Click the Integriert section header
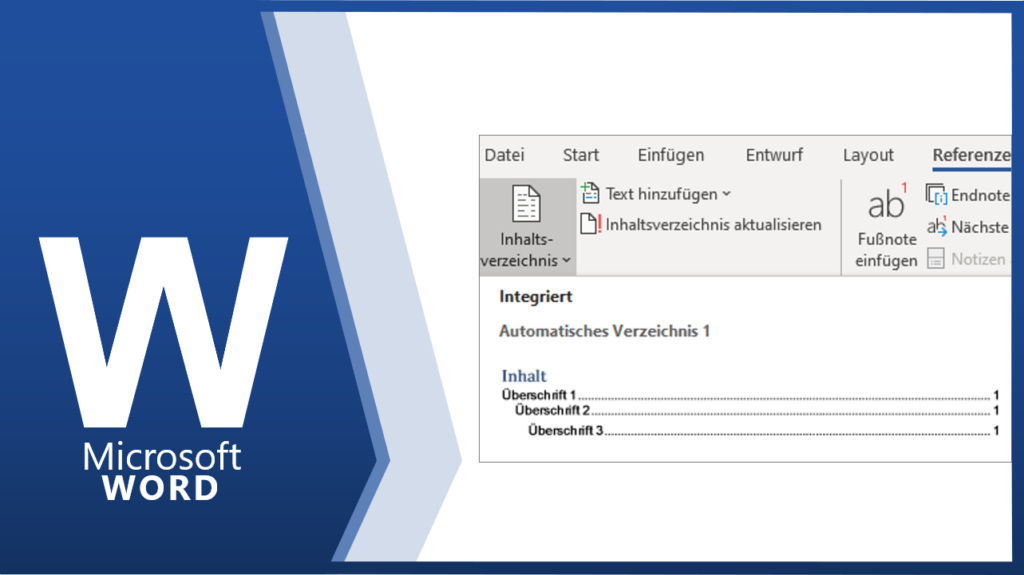Viewport: 1024px width, 575px height. 536,297
